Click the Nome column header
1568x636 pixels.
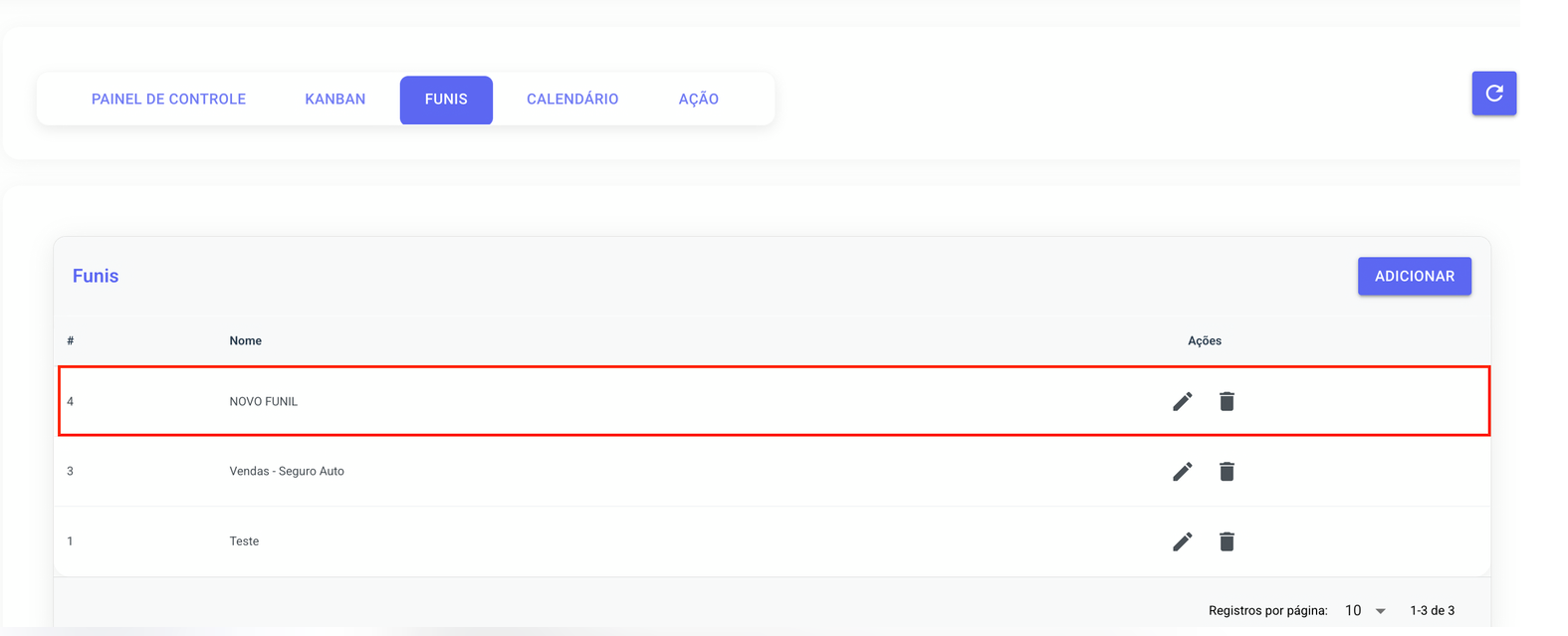(245, 340)
